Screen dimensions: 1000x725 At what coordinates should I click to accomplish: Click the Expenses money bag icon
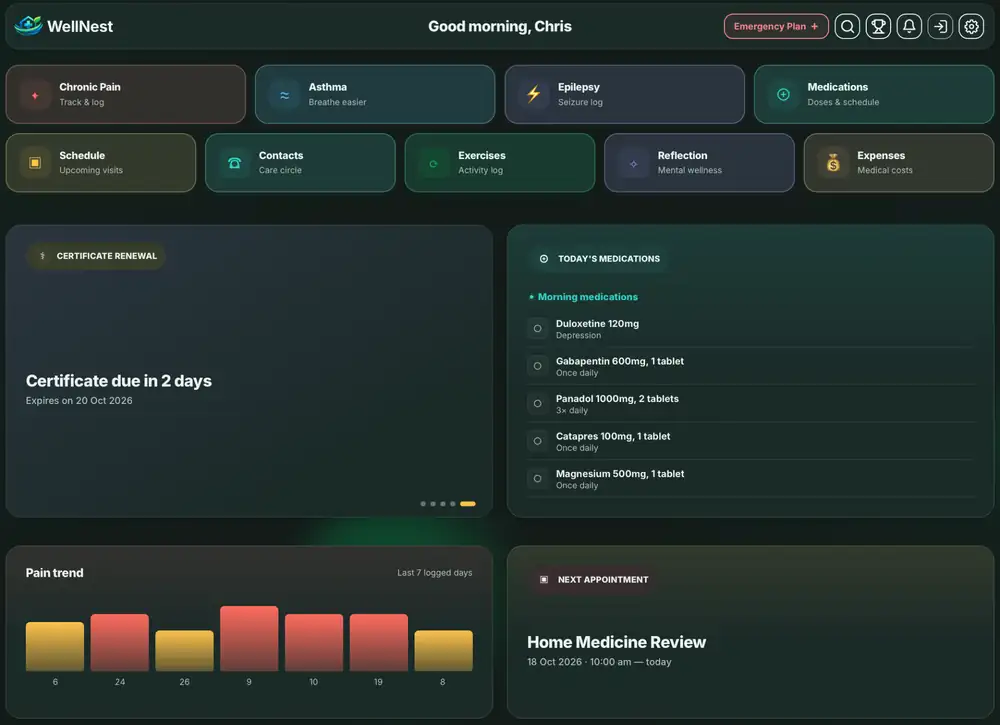click(x=833, y=163)
